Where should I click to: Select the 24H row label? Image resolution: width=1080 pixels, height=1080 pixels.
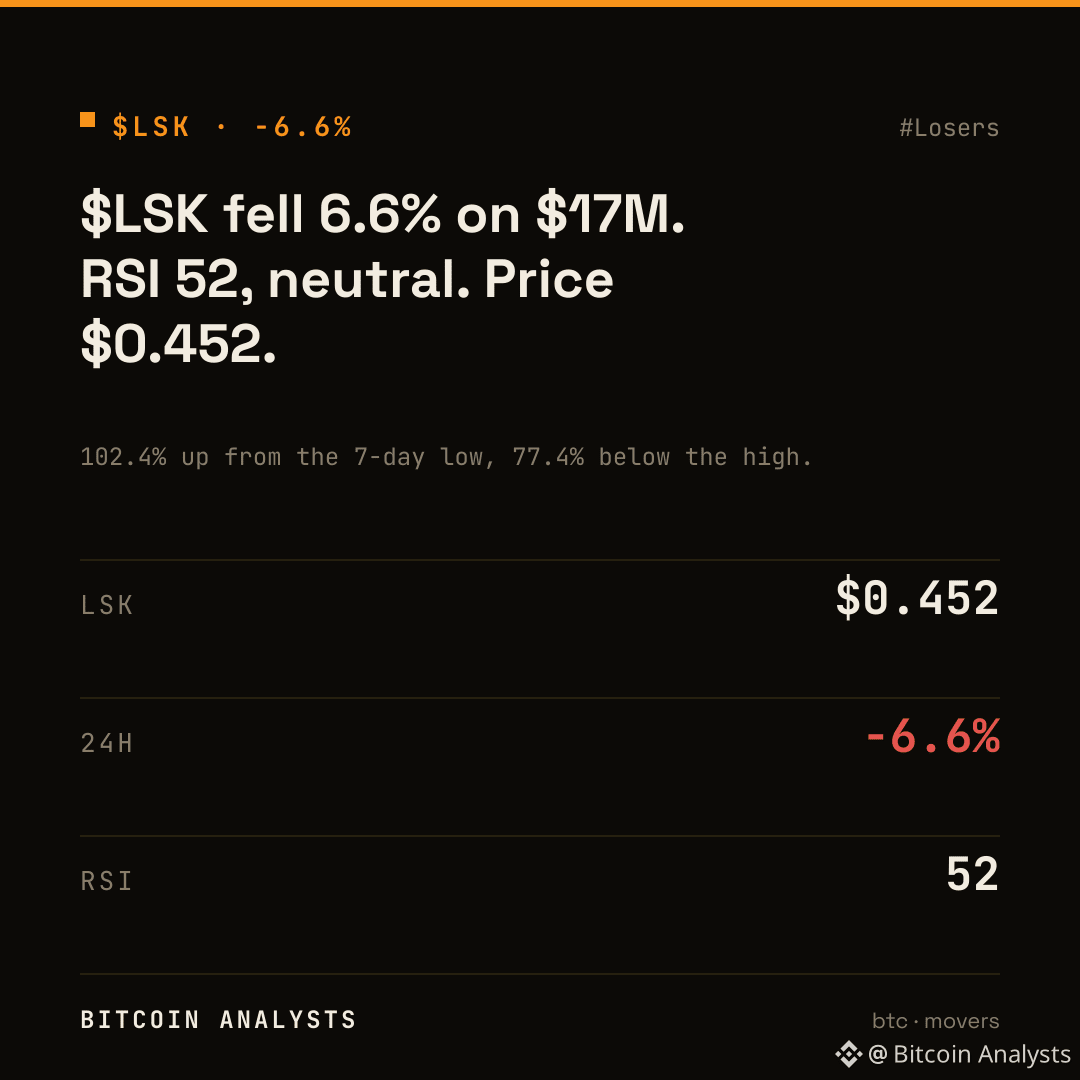click(x=107, y=743)
